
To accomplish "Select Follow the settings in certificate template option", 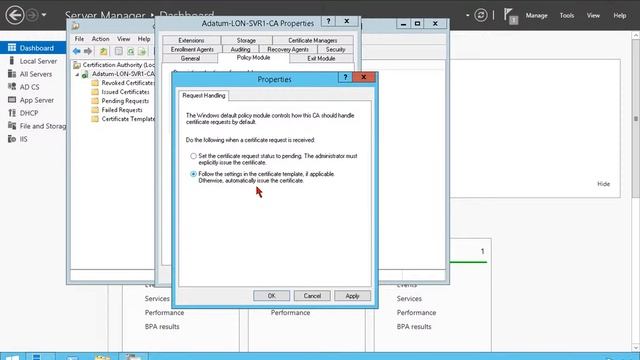I will (x=193, y=174).
